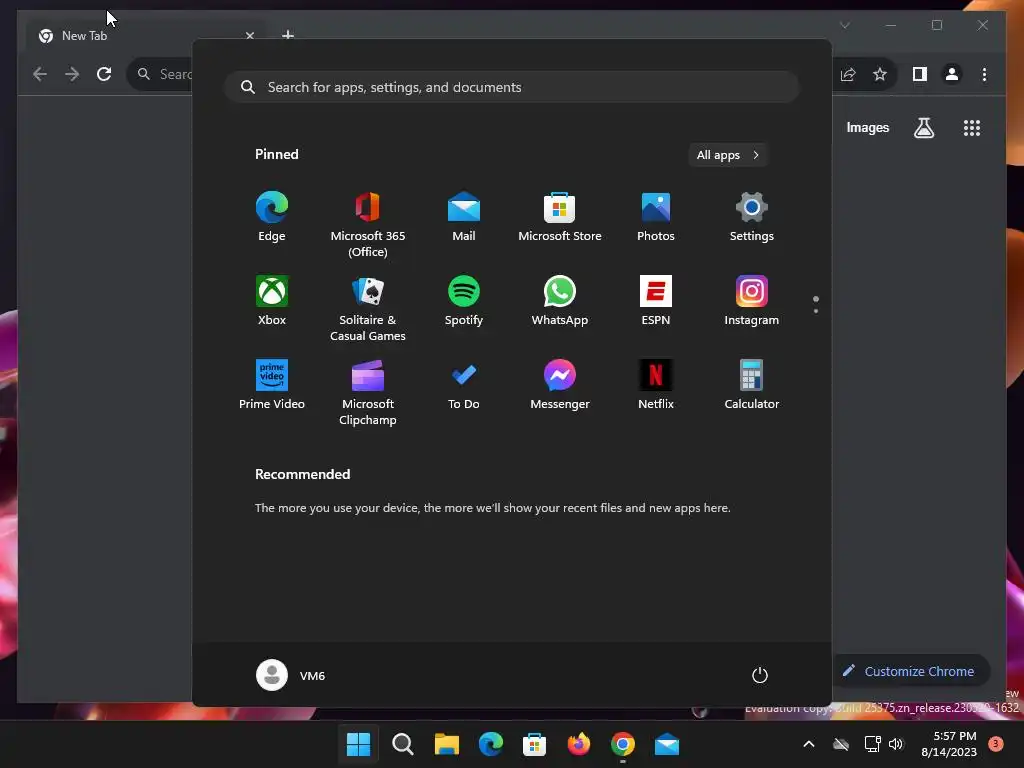
Task: Launch the Xbox app
Action: 272,301
